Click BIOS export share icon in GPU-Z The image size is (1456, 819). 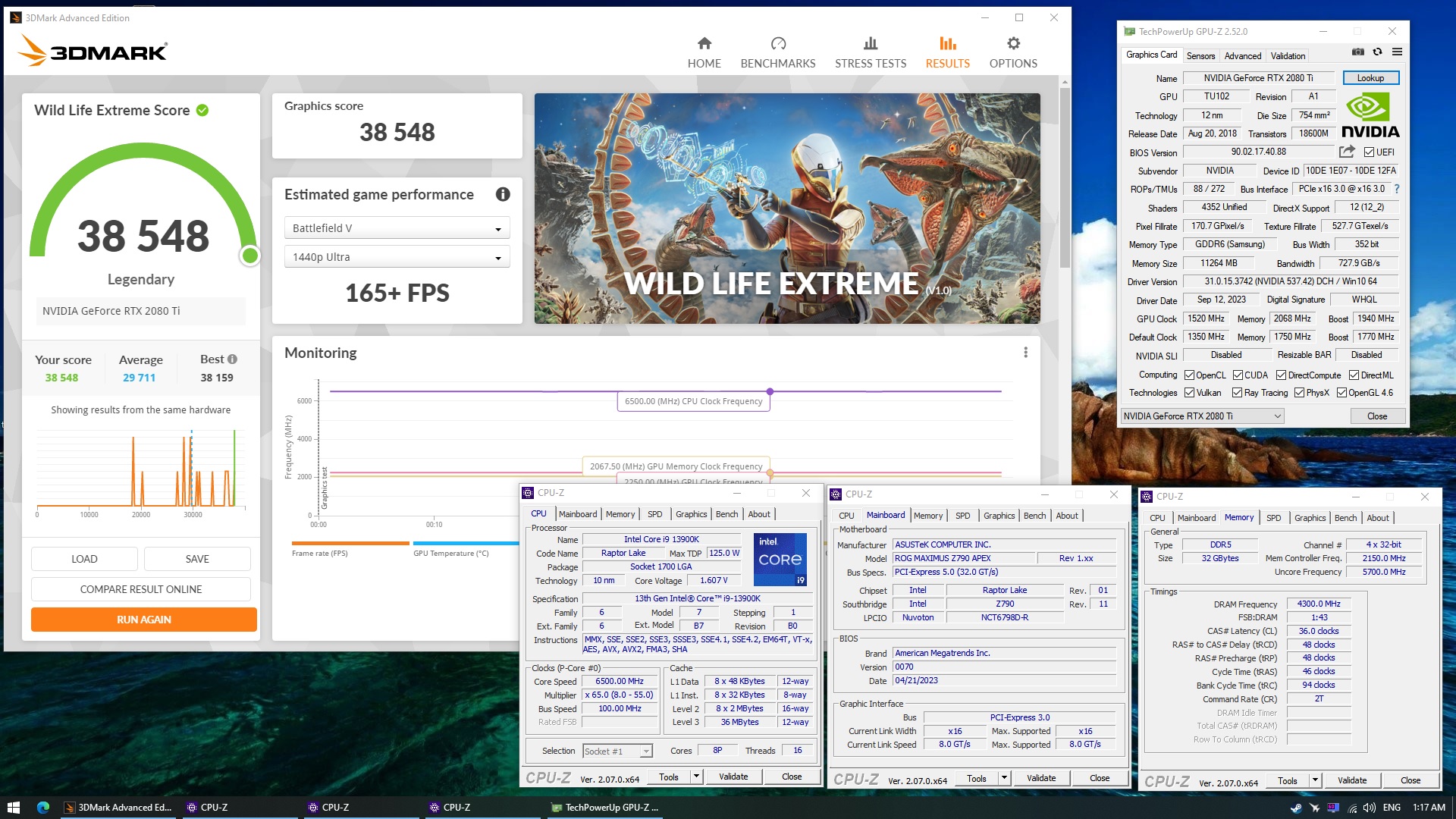click(1347, 152)
